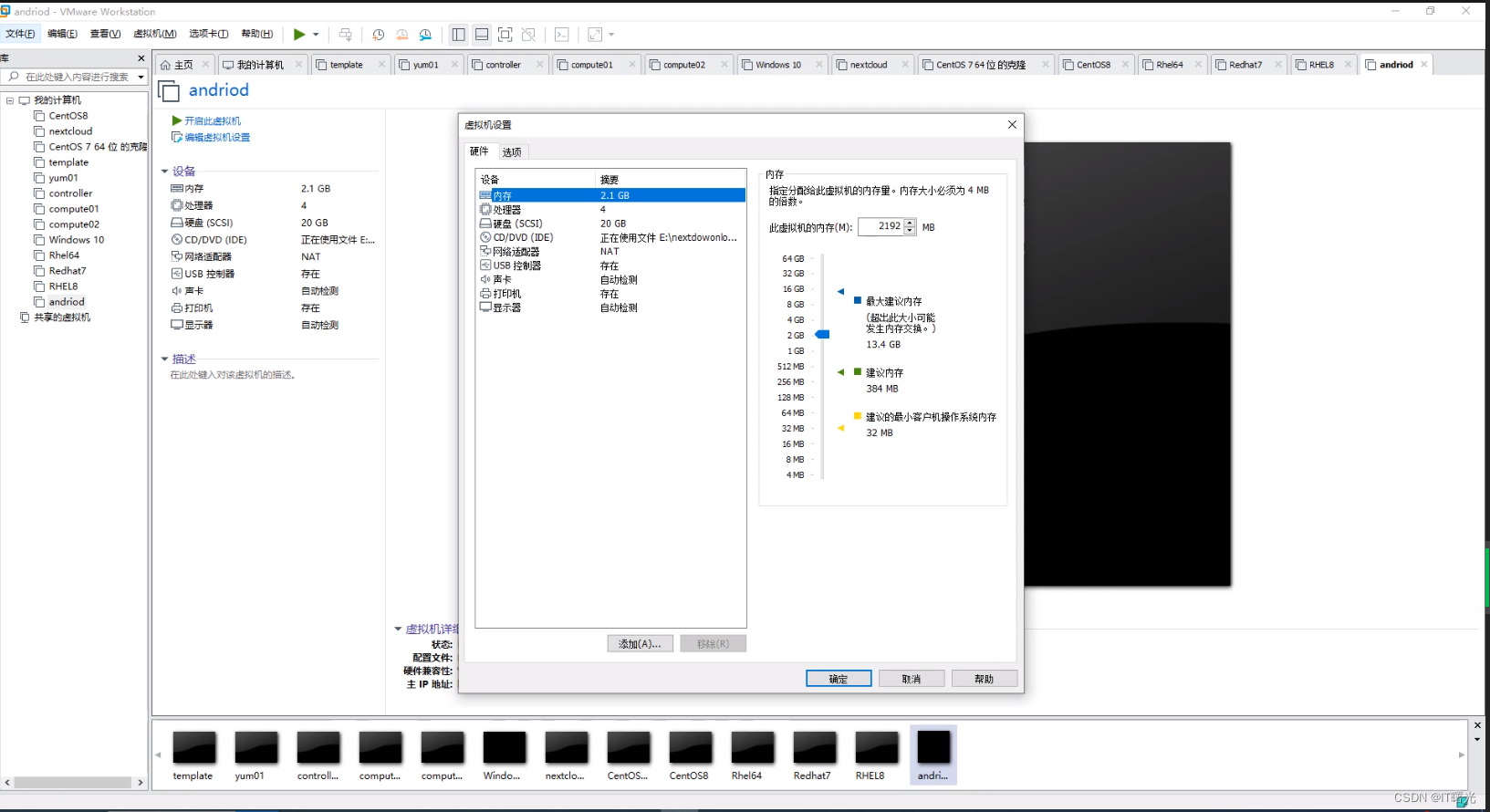Select 共享的虚拟机 in the library tree
1490x812 pixels.
[62, 318]
